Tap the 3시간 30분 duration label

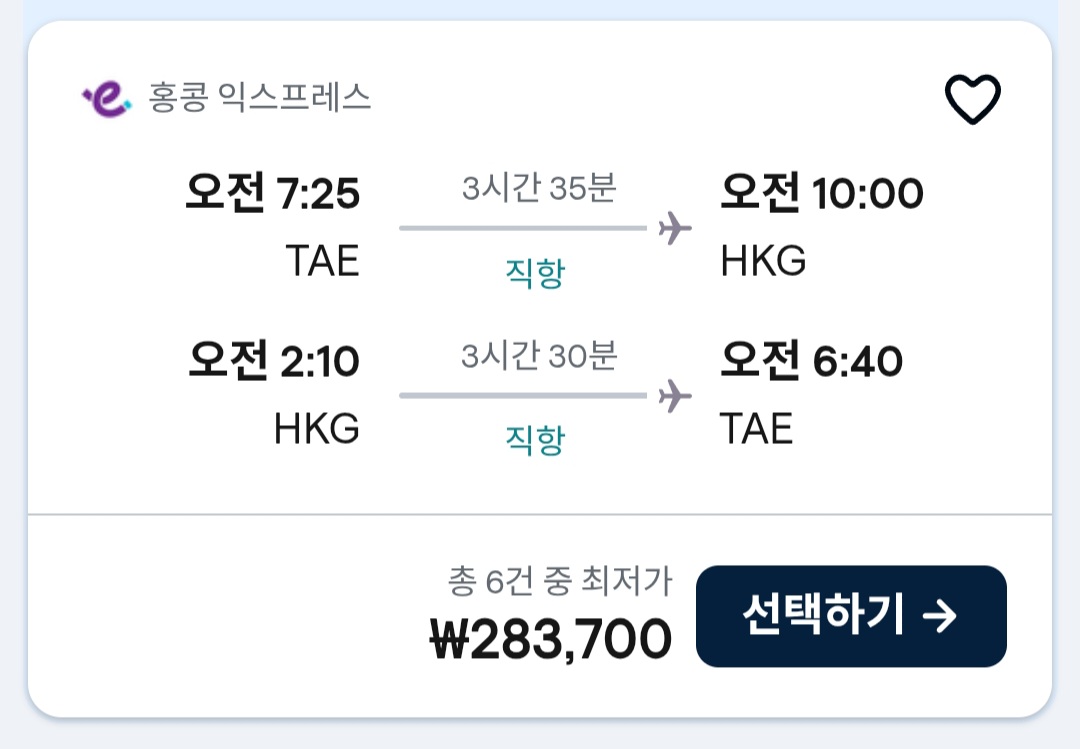(539, 356)
